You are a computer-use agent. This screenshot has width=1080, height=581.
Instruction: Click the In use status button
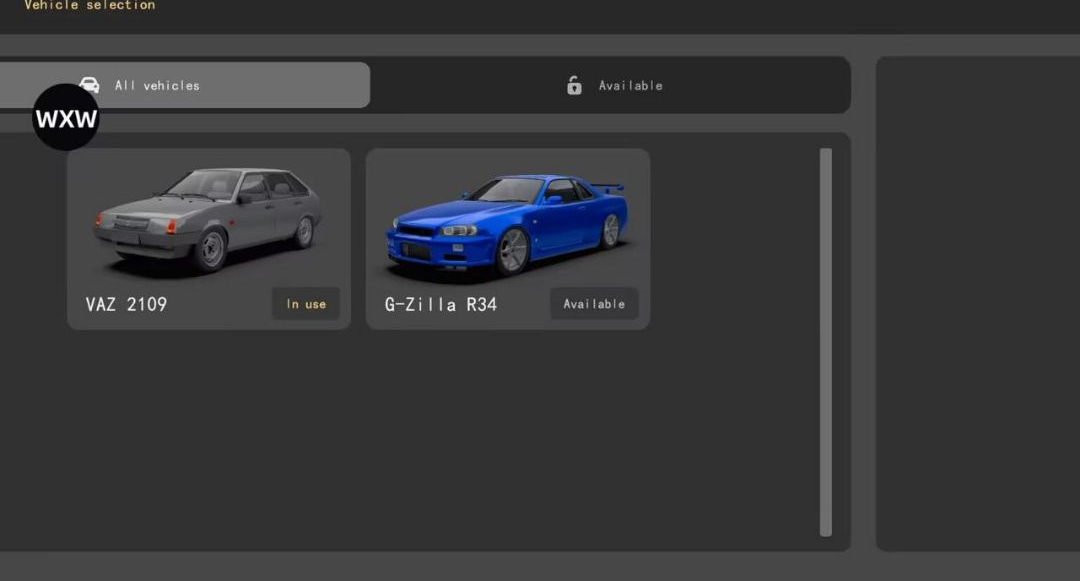(306, 304)
